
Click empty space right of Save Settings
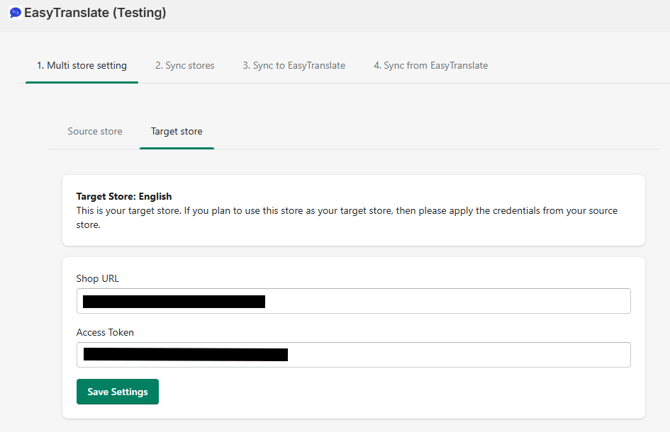click(400, 392)
